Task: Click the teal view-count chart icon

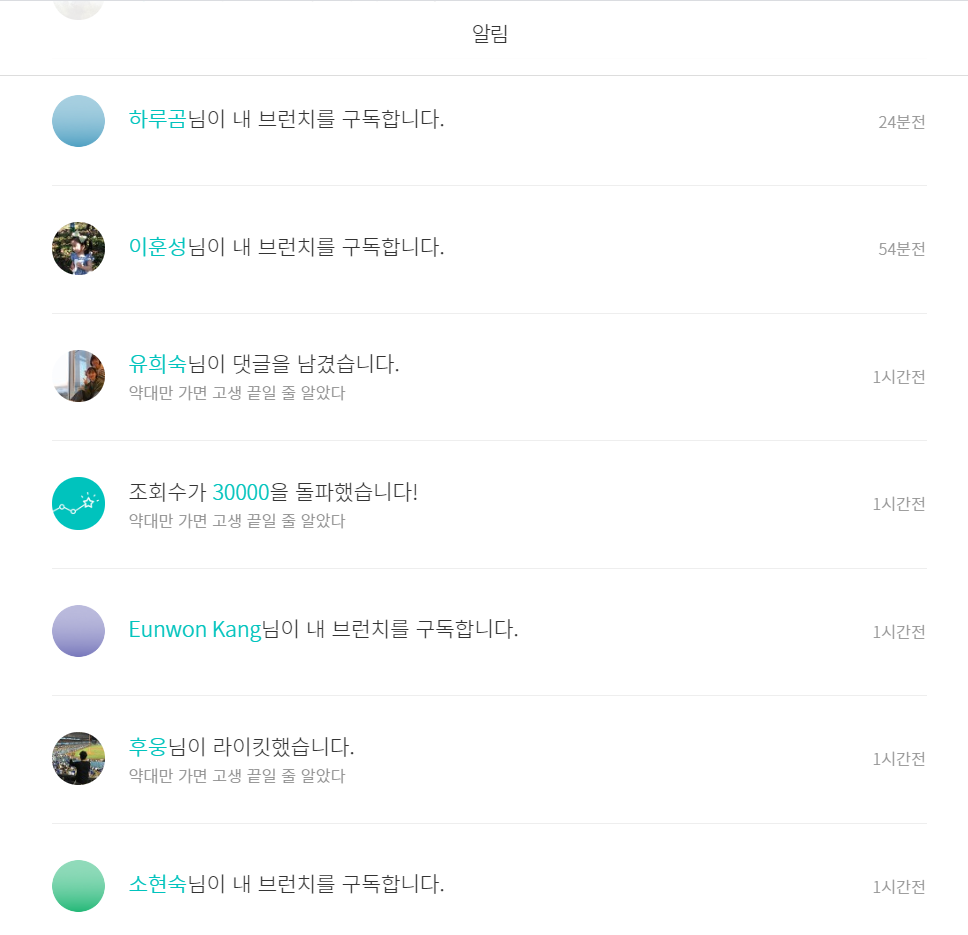Action: (x=78, y=503)
